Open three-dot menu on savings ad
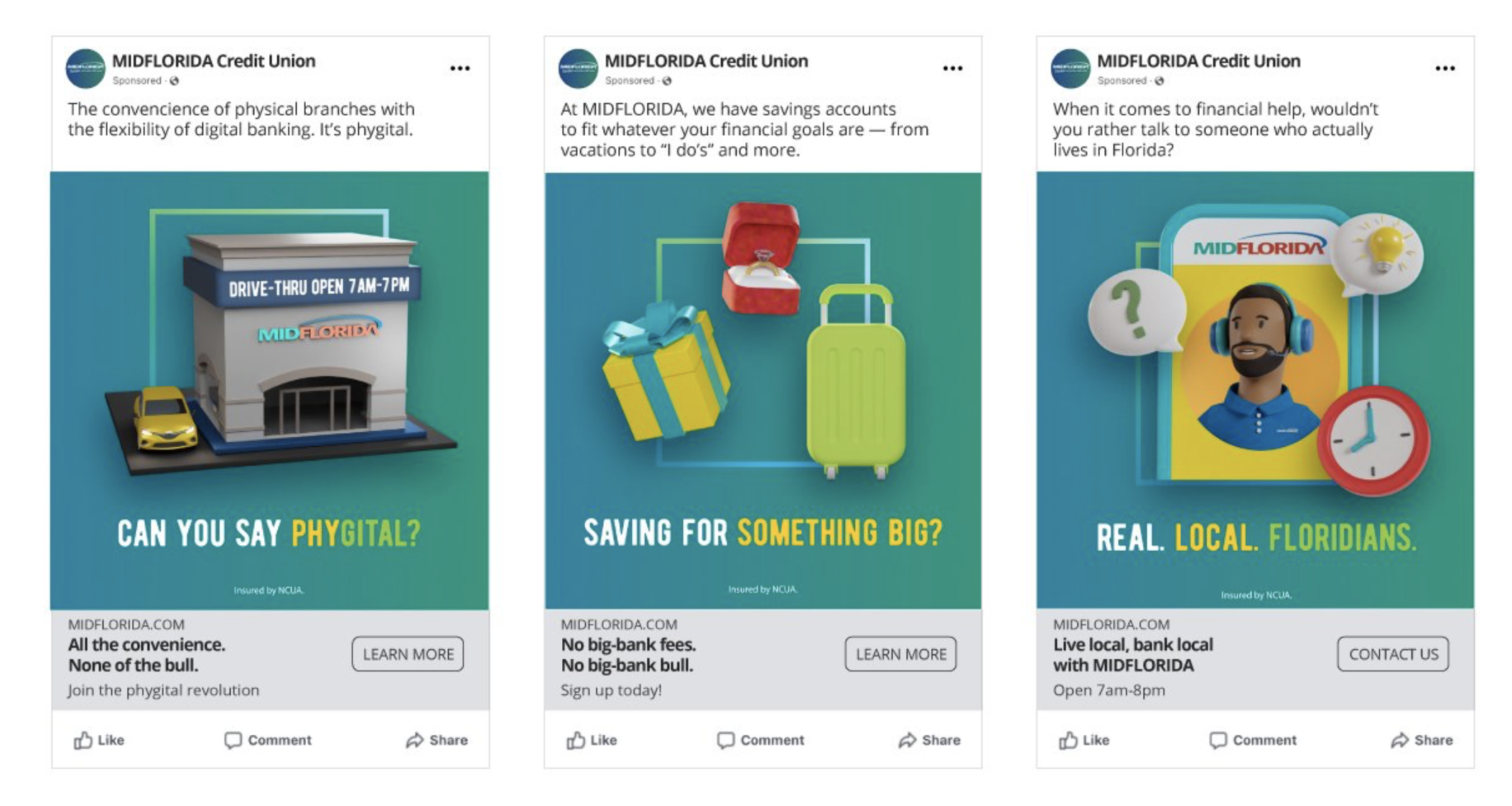 [x=952, y=68]
